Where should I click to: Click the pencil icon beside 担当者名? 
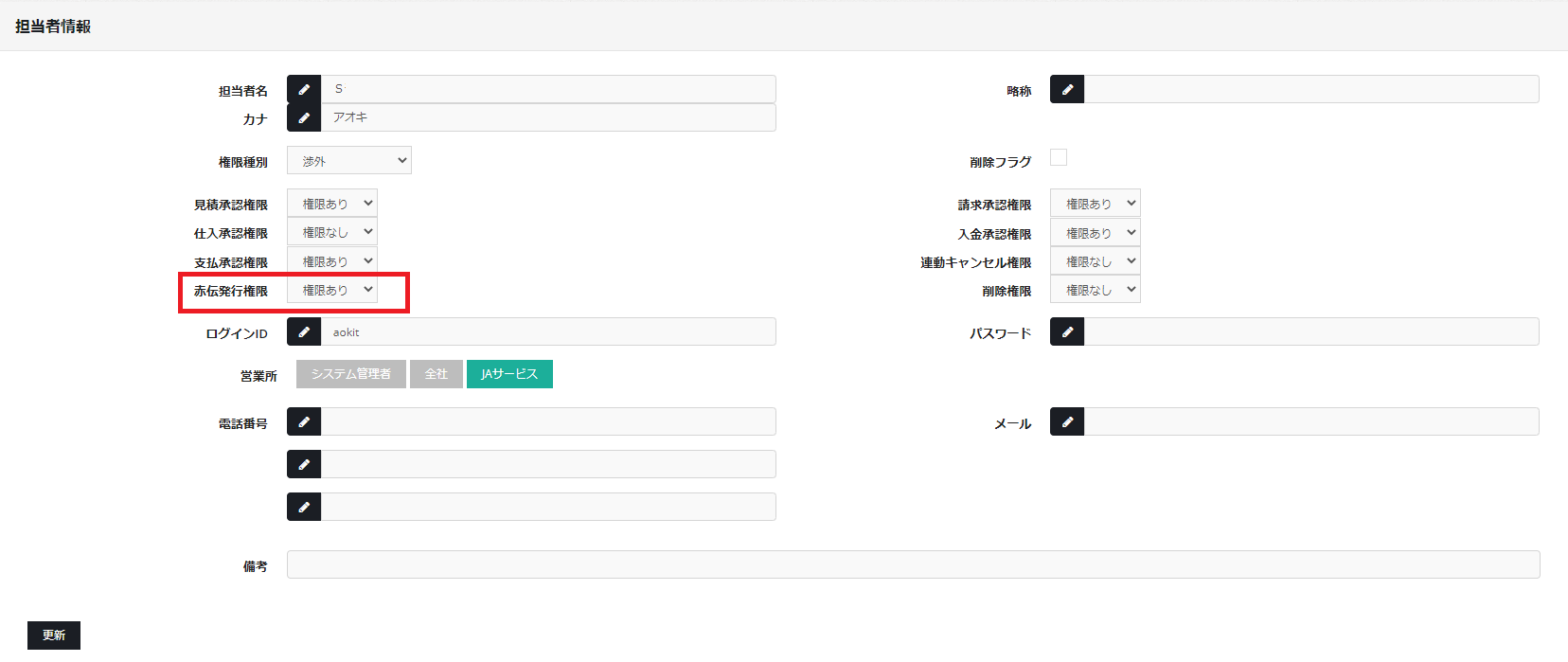coord(304,89)
